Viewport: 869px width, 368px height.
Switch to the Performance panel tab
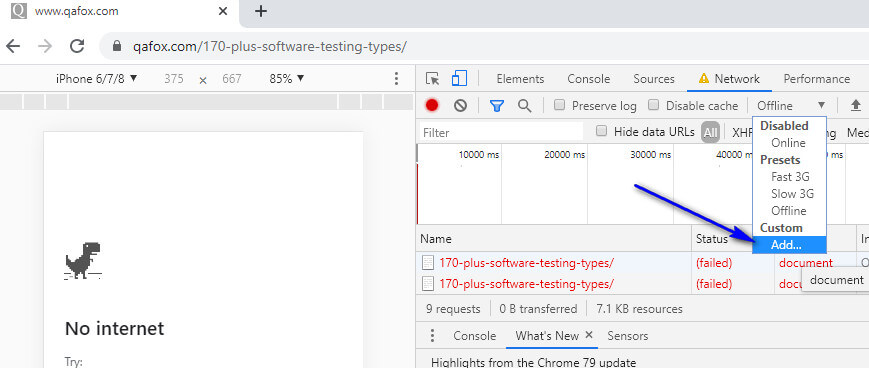pyautogui.click(x=816, y=79)
